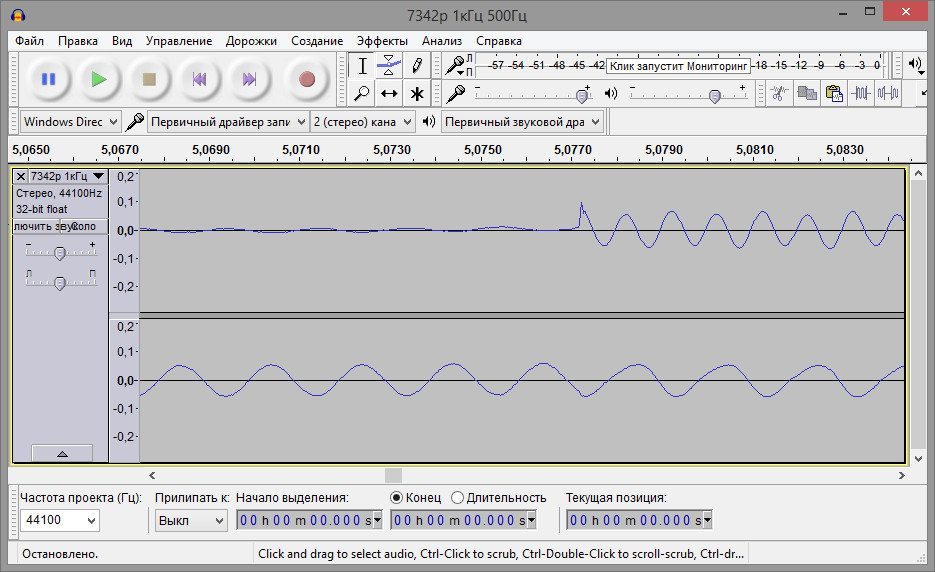
Task: Open the Анализ menu
Action: click(x=442, y=41)
